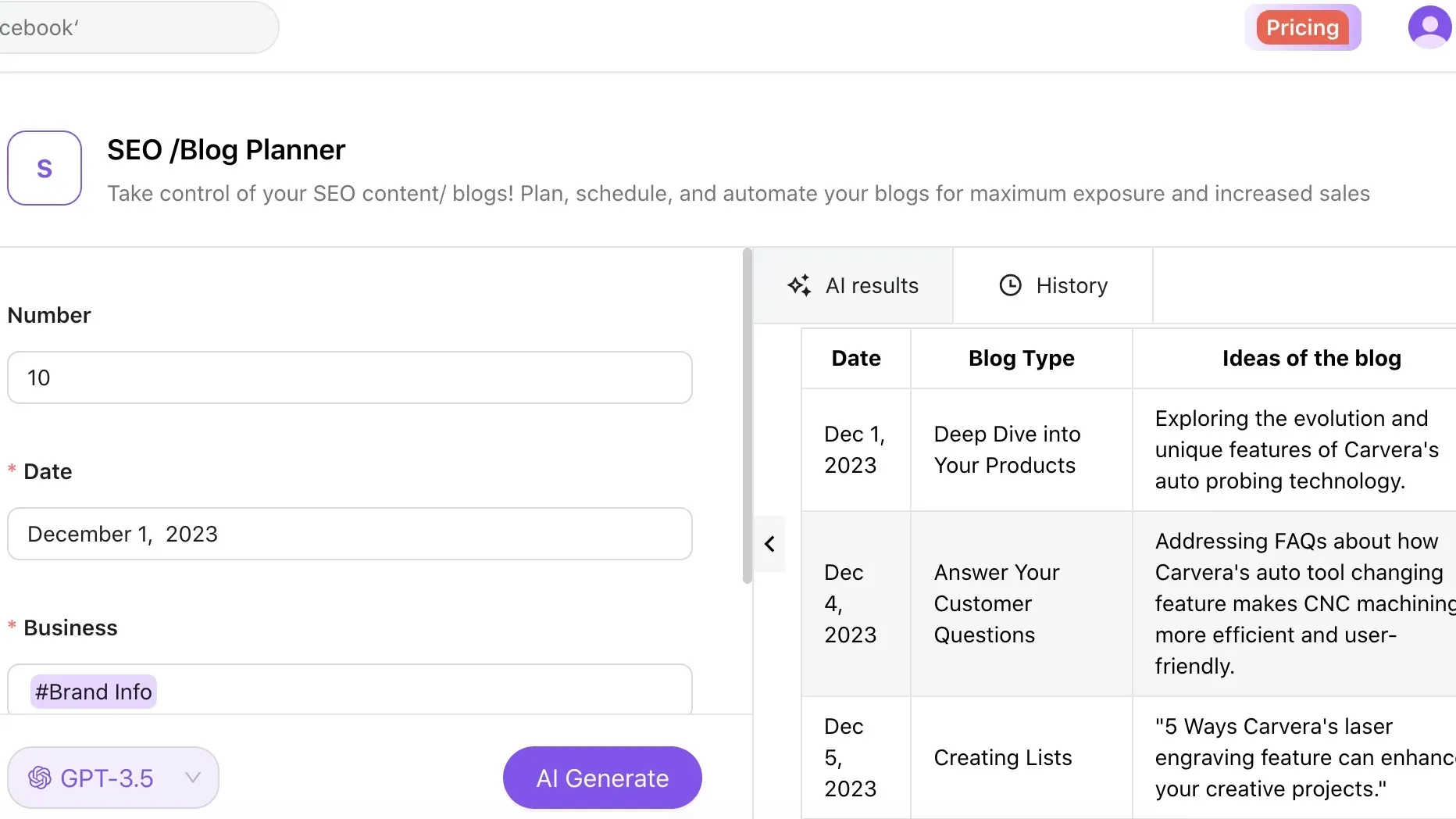Switch to the History tab
The width and height of the screenshot is (1456, 819).
[1053, 285]
